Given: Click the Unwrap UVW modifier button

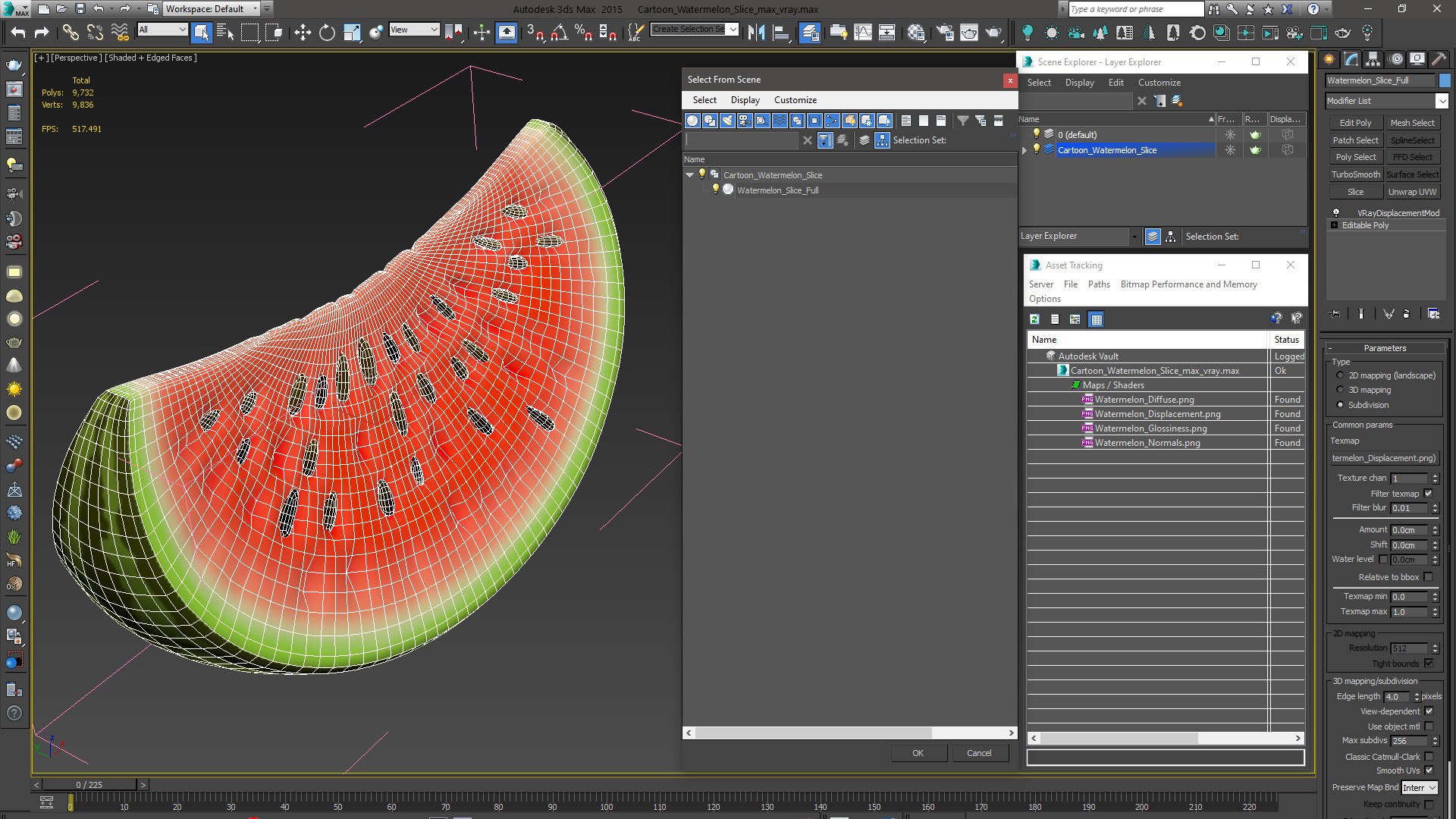Looking at the screenshot, I should pos(1412,192).
